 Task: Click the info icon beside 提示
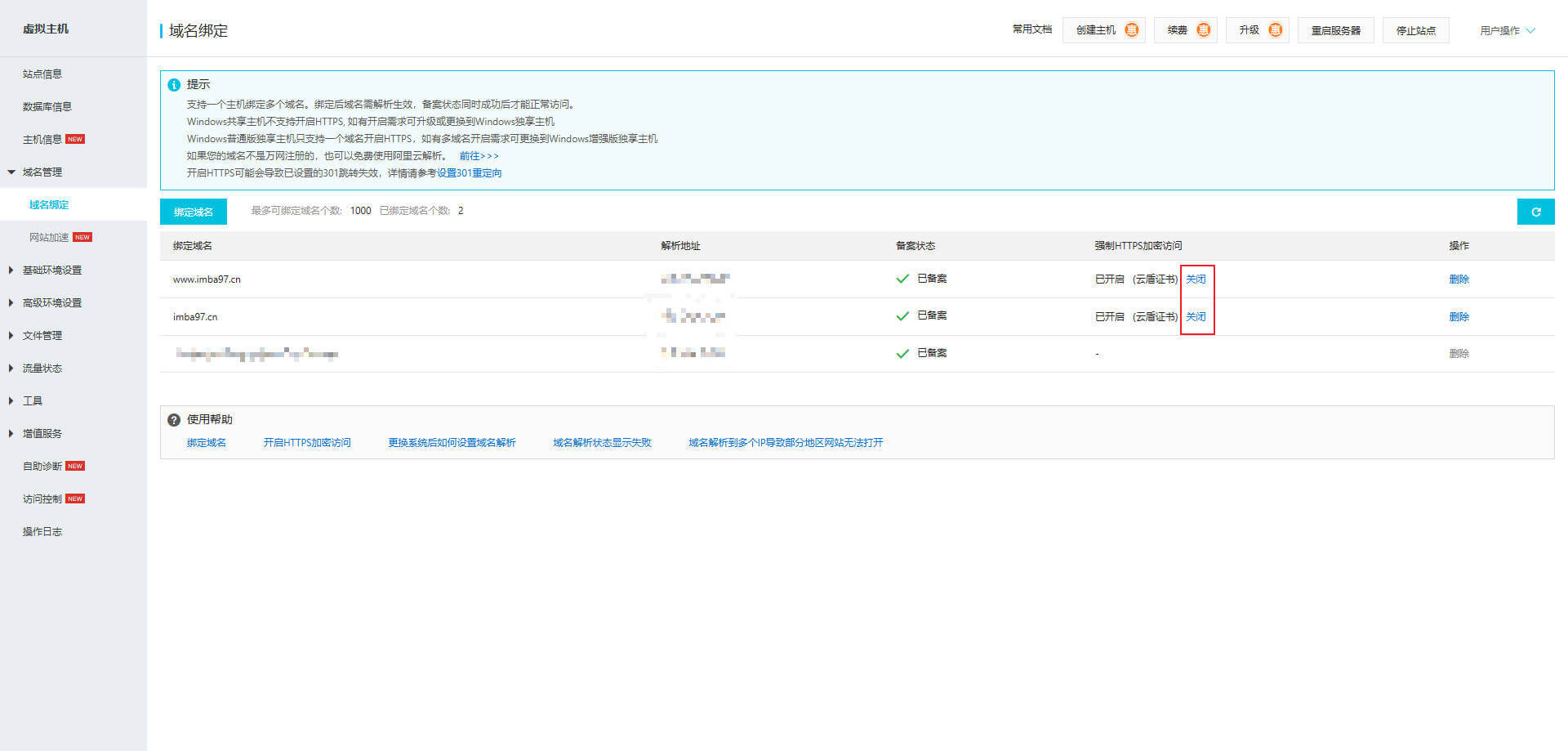174,85
